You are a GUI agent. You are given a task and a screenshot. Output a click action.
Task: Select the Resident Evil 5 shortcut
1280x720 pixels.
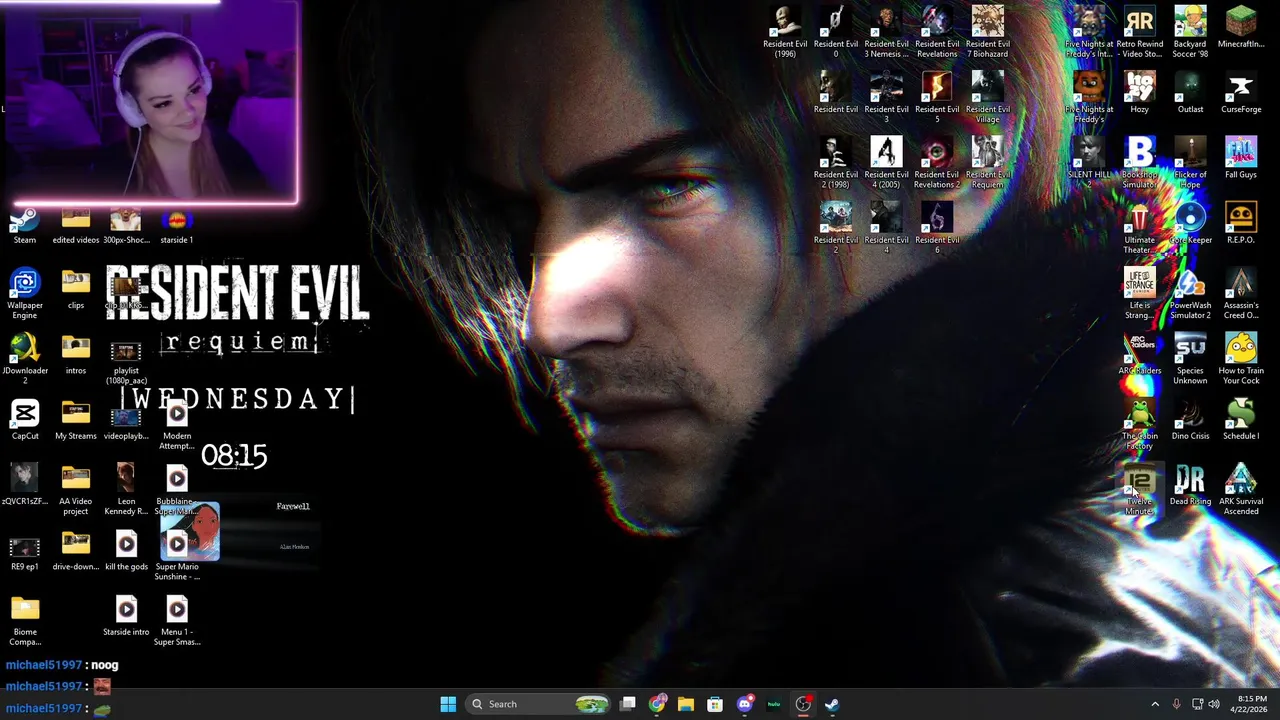[x=937, y=97]
